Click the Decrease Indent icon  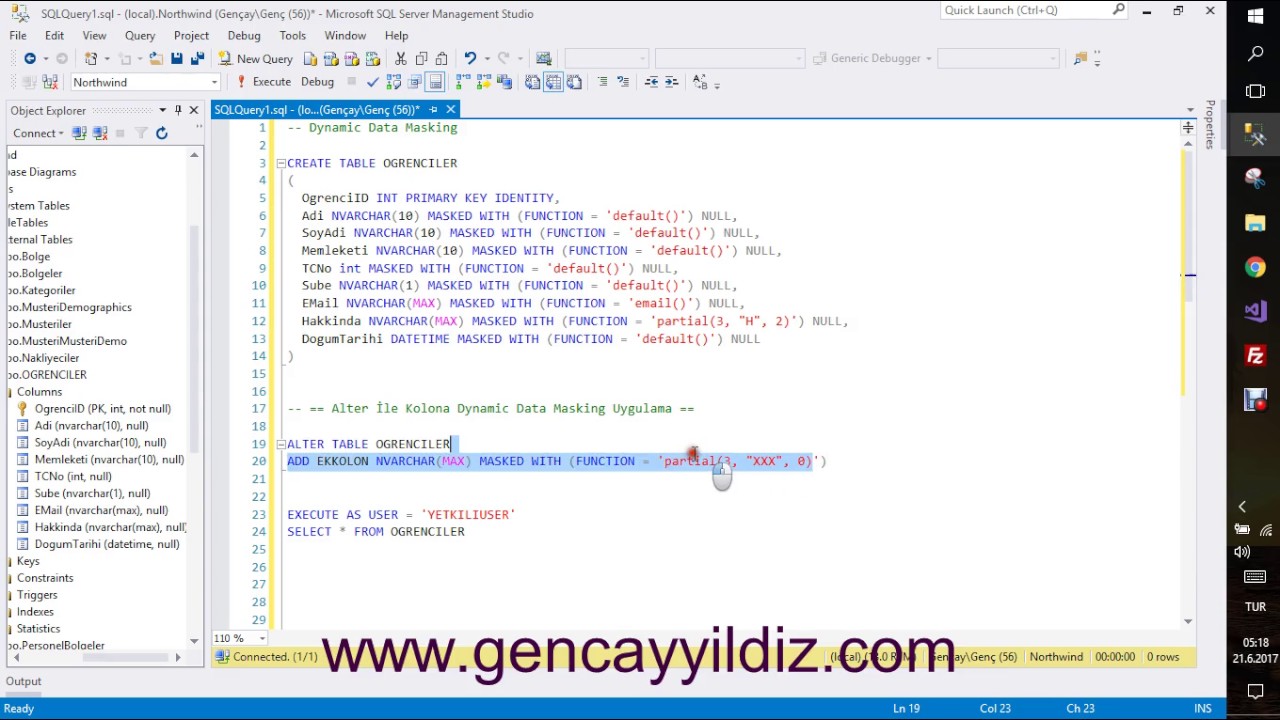(x=651, y=82)
